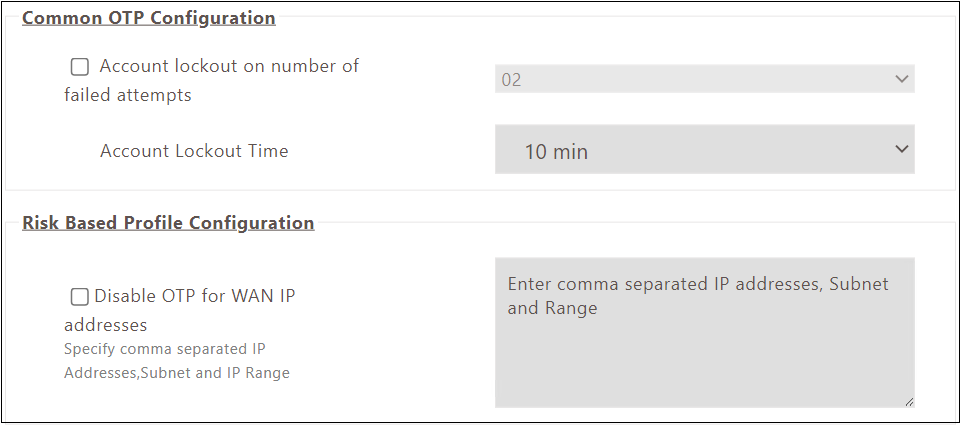Click the chevron arrow on the 02 dropdown
962x425 pixels.
click(x=901, y=79)
